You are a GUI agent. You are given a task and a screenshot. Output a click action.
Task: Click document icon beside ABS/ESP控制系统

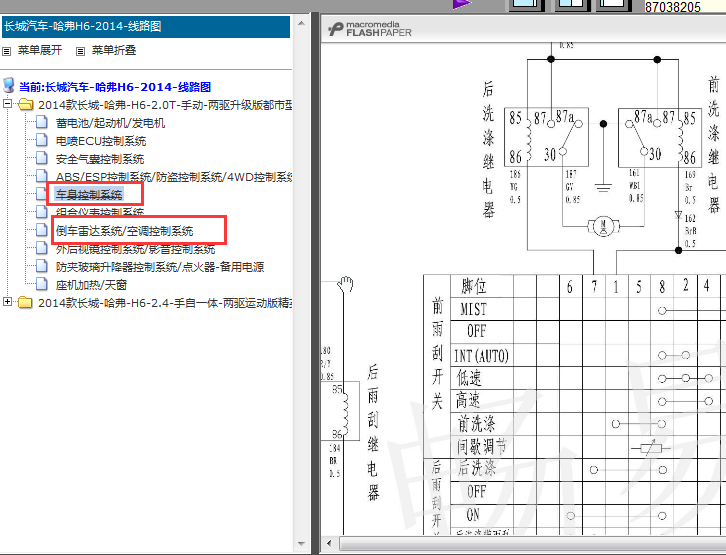pos(42,176)
